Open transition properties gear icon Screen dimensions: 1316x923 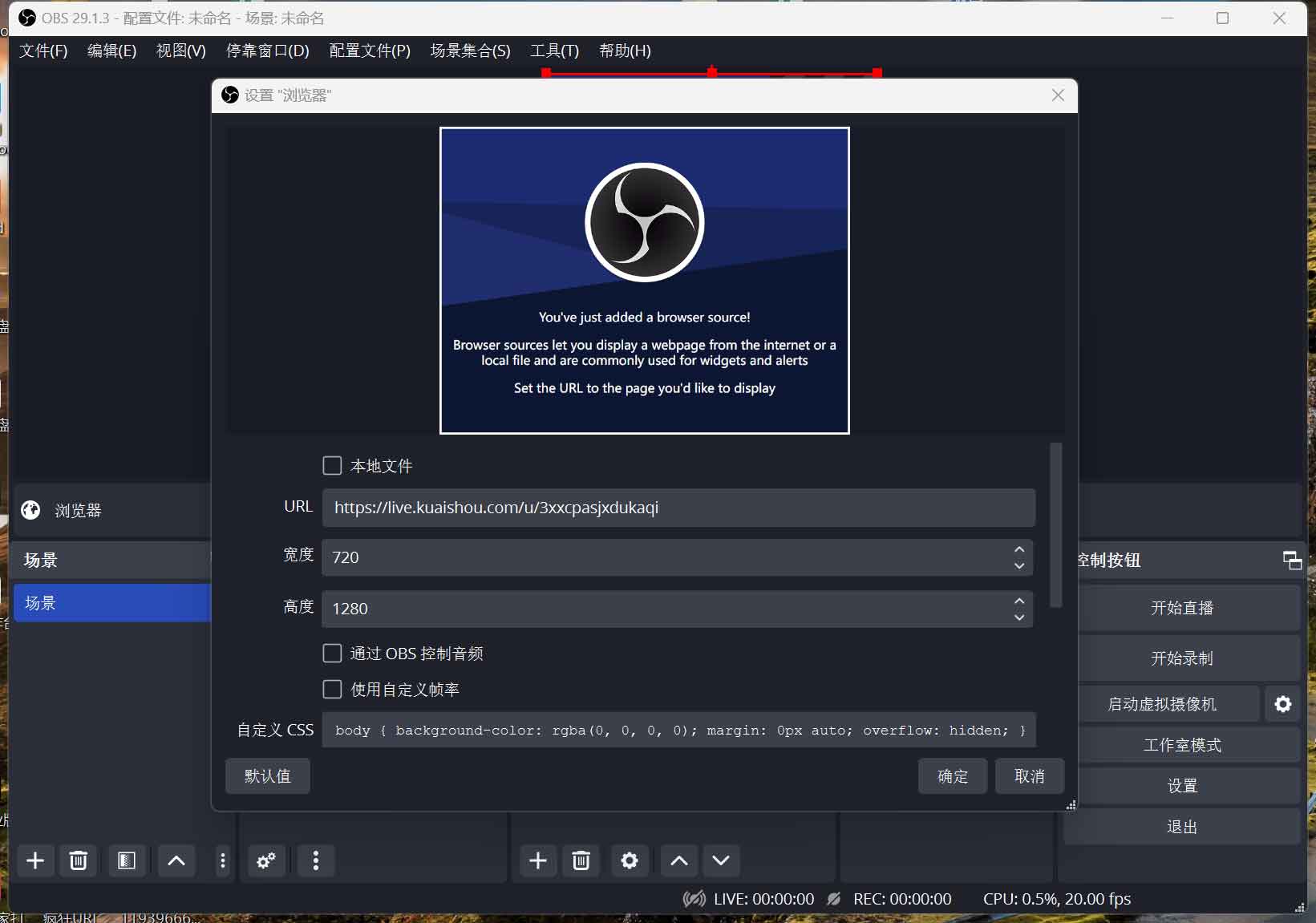click(630, 860)
